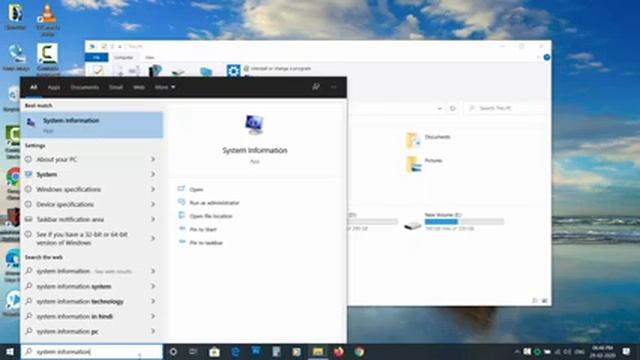Expand system information in hindi suggestion arrow
This screenshot has height=360, width=640.
click(153, 316)
